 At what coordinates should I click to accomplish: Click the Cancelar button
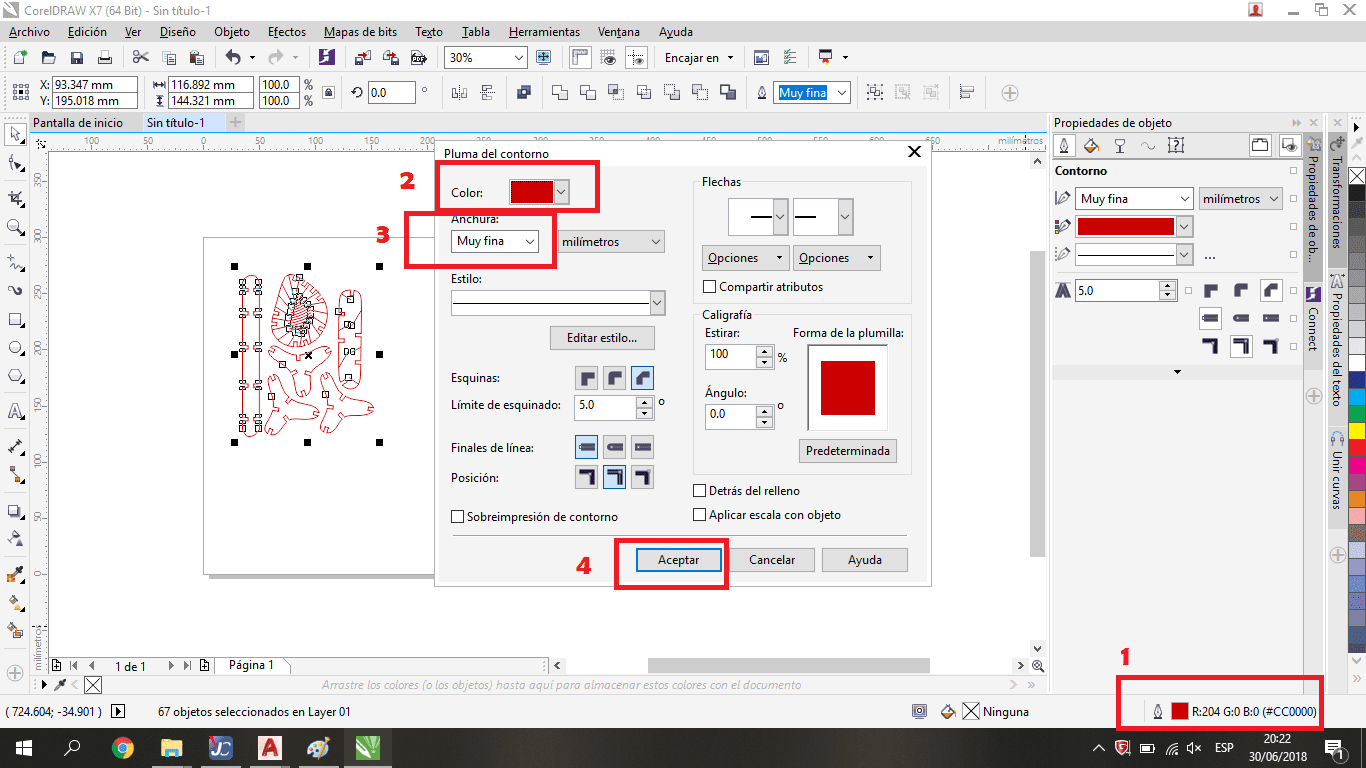(x=772, y=560)
